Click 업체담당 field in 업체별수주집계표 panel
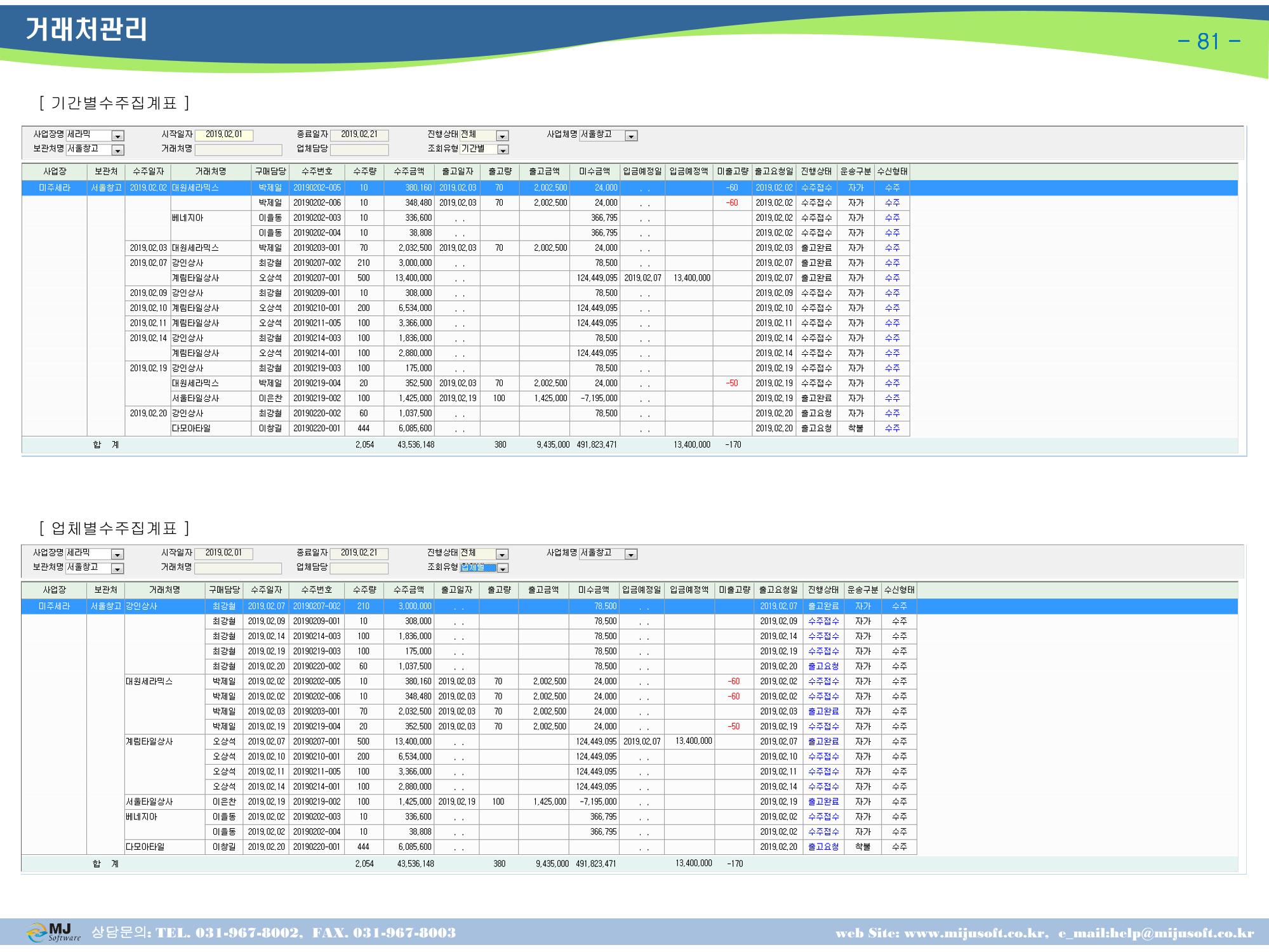This screenshot has width=1269, height=952. pyautogui.click(x=359, y=568)
